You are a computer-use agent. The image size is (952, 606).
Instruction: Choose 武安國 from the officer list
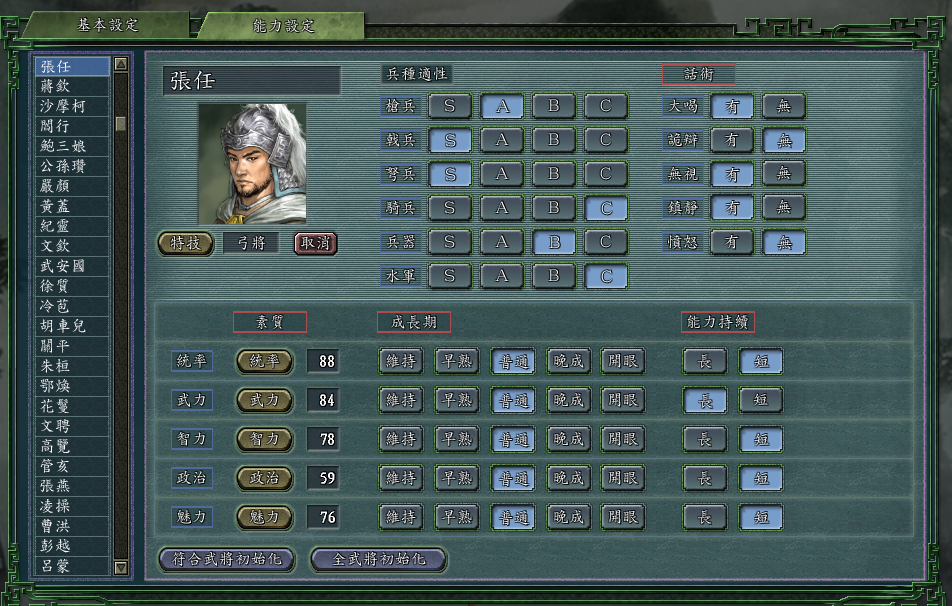pos(72,266)
